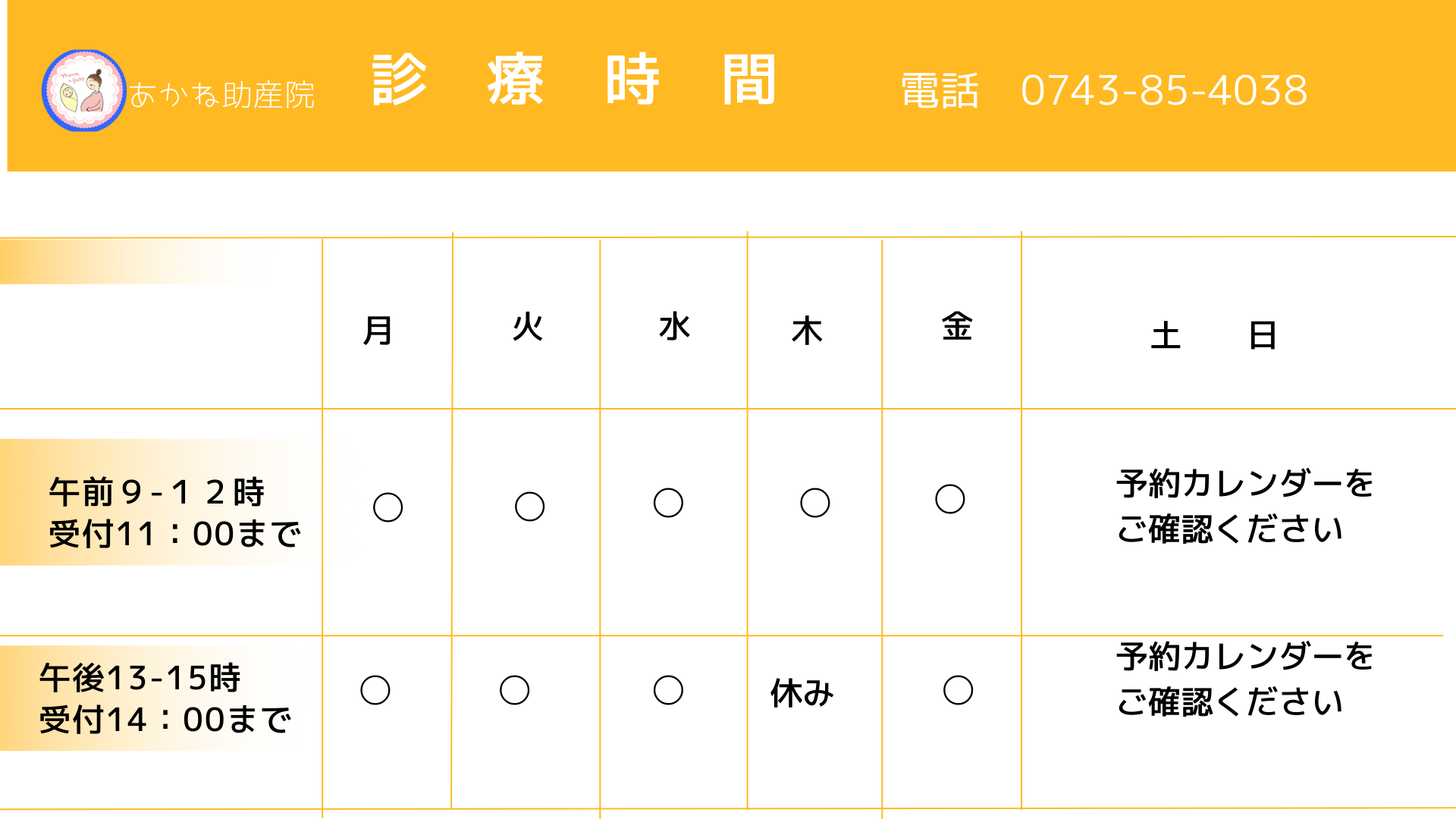Click the Monday morning circle mark
Image resolution: width=1456 pixels, height=819 pixels.
click(x=388, y=507)
